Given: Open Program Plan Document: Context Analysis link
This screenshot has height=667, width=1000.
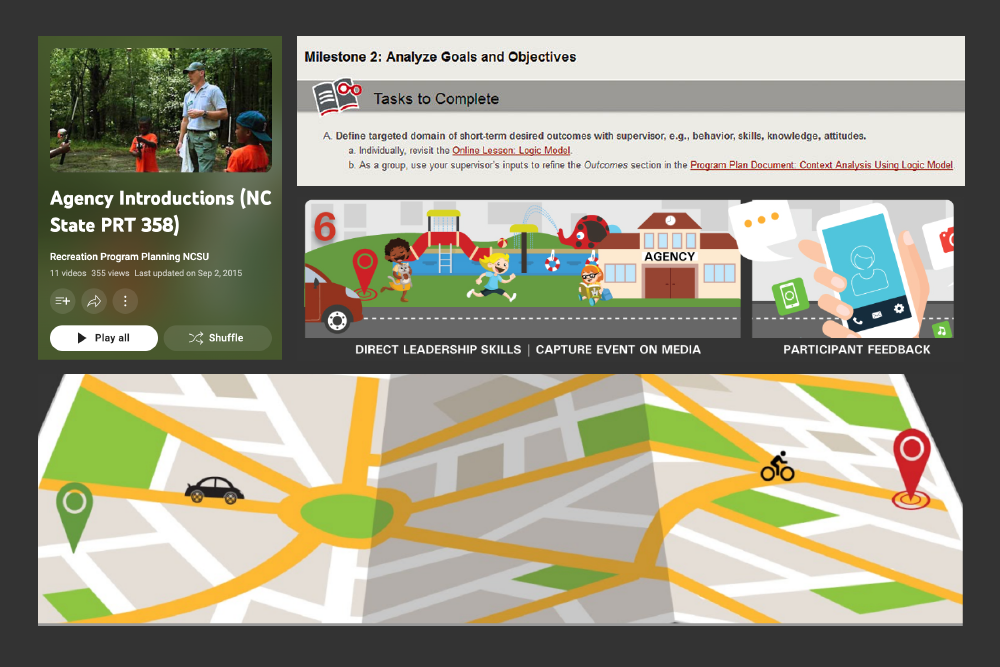Looking at the screenshot, I should (821, 165).
